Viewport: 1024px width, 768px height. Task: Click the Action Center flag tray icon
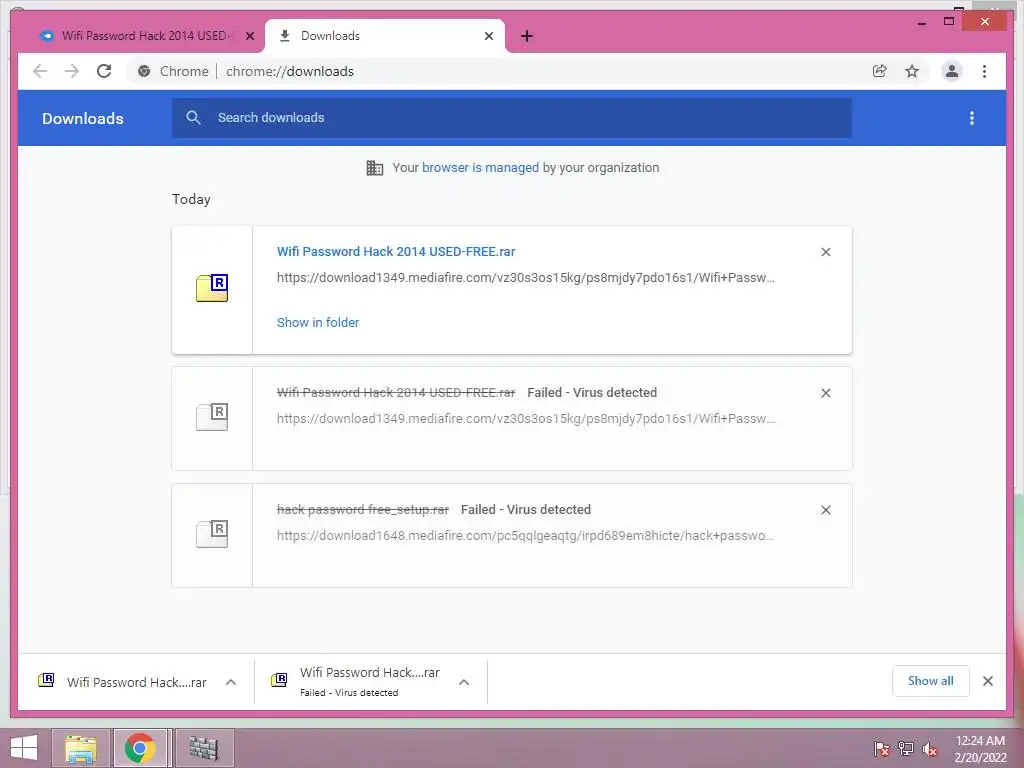(x=881, y=749)
